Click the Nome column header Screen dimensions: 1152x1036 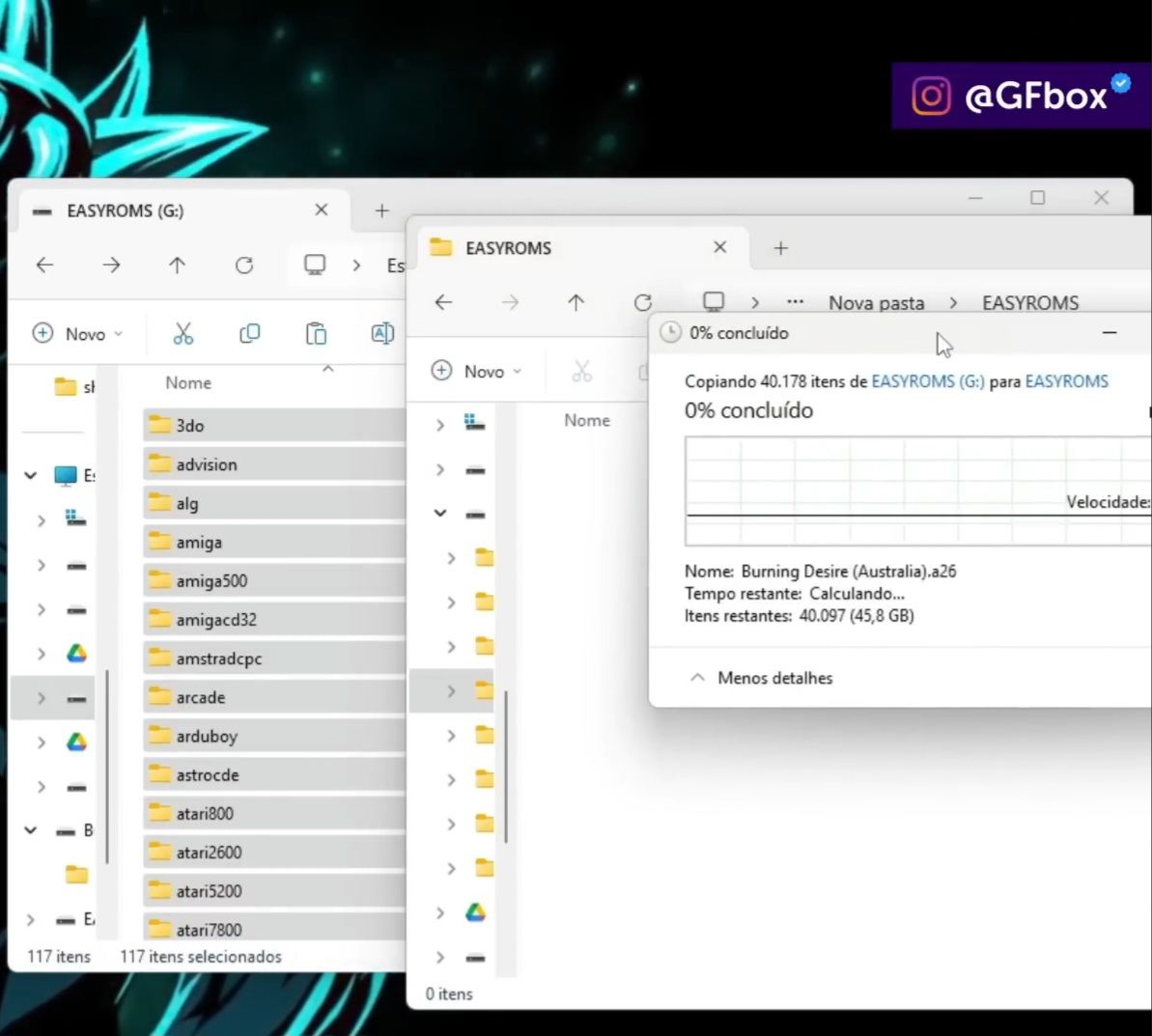pyautogui.click(x=187, y=382)
